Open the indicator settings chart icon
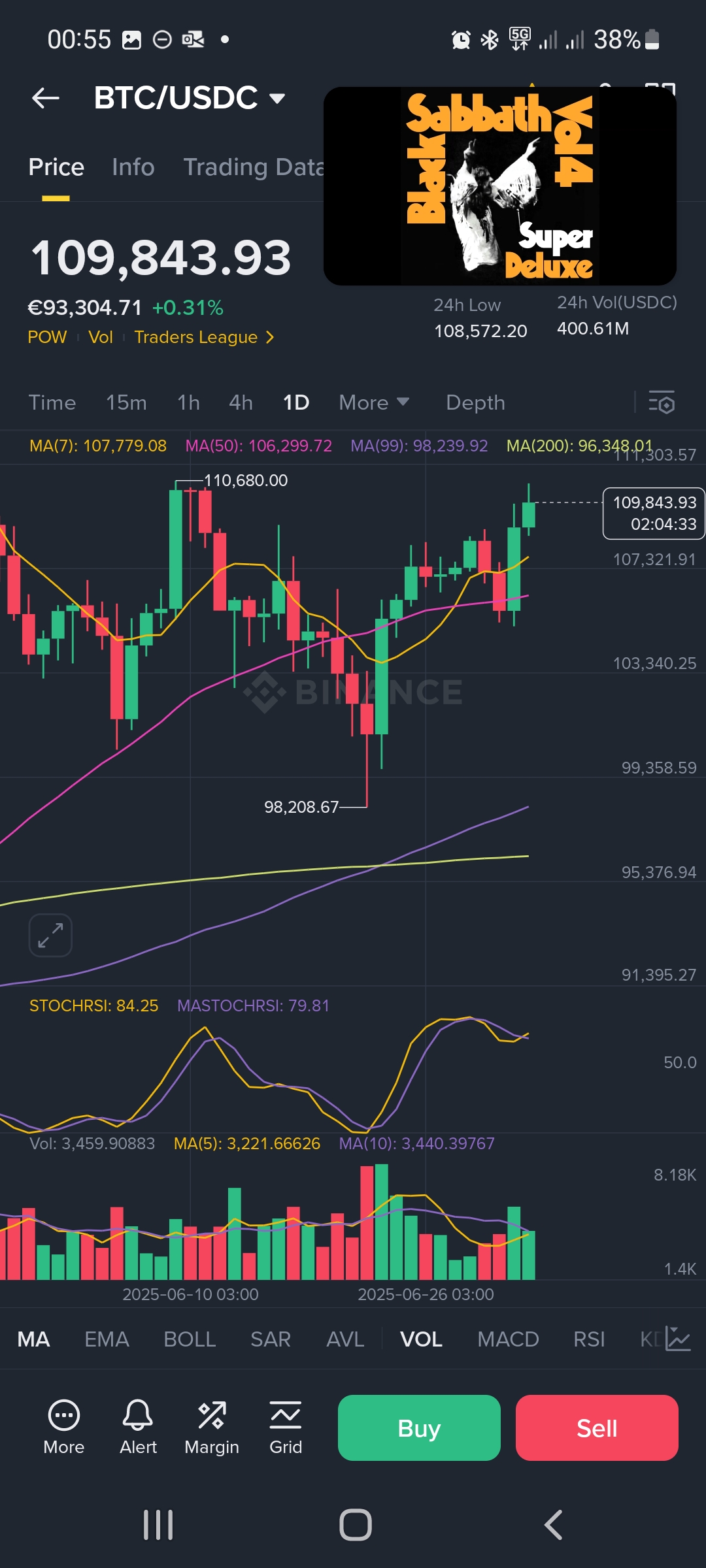 pos(678,1339)
